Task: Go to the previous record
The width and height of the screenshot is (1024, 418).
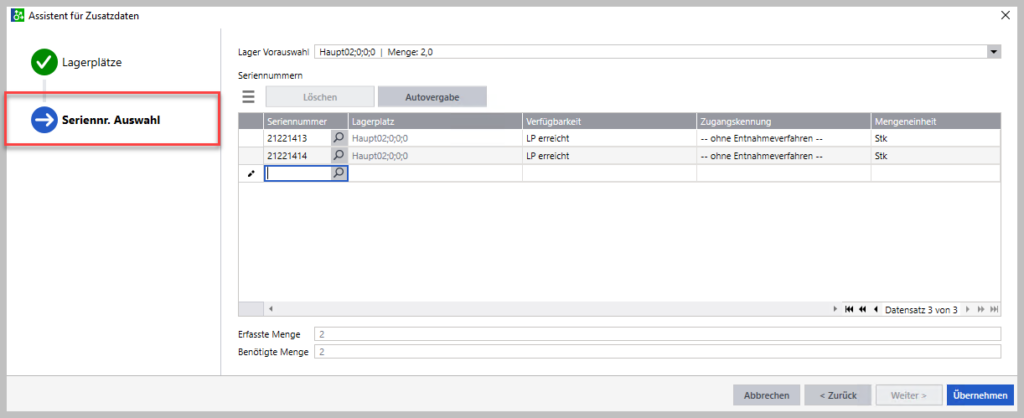Action: 876,309
